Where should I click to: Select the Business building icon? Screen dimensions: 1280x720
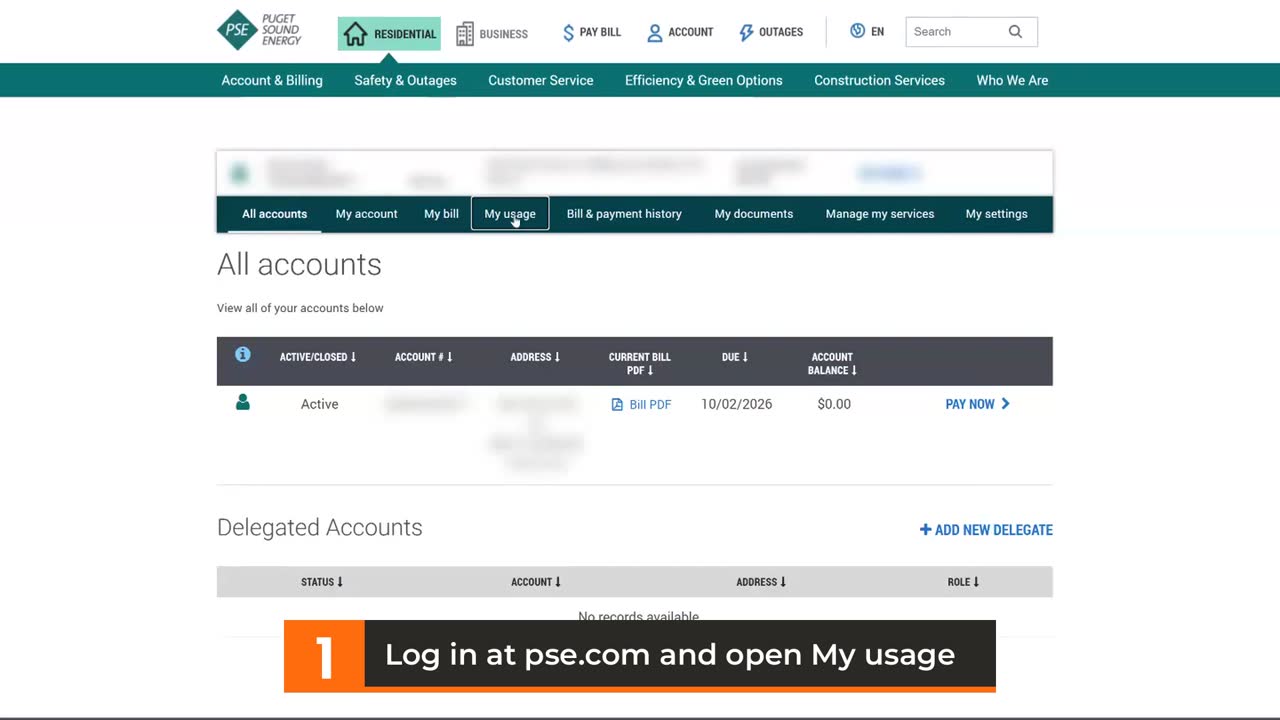465,34
